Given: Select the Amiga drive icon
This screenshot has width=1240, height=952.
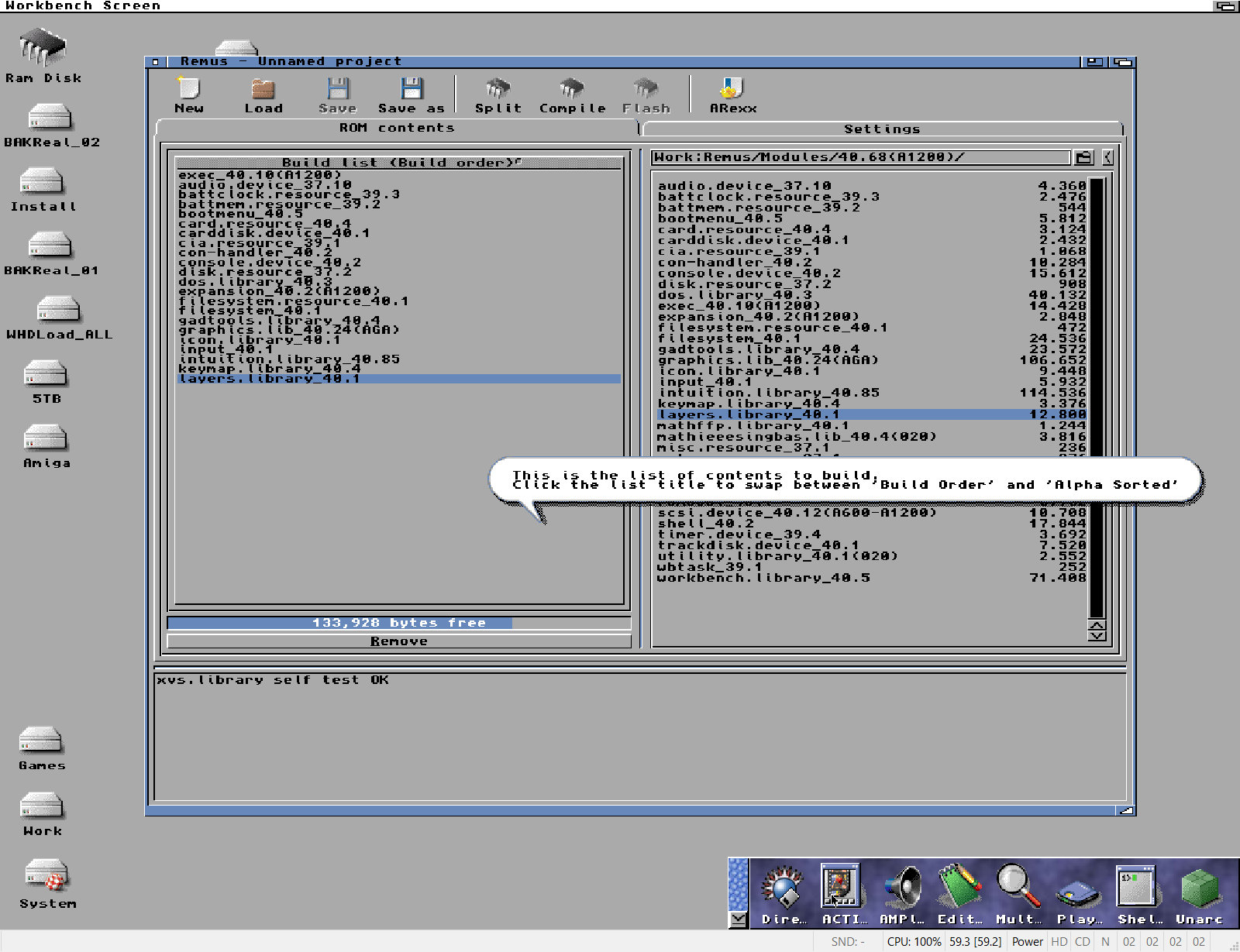Looking at the screenshot, I should 46,447.
